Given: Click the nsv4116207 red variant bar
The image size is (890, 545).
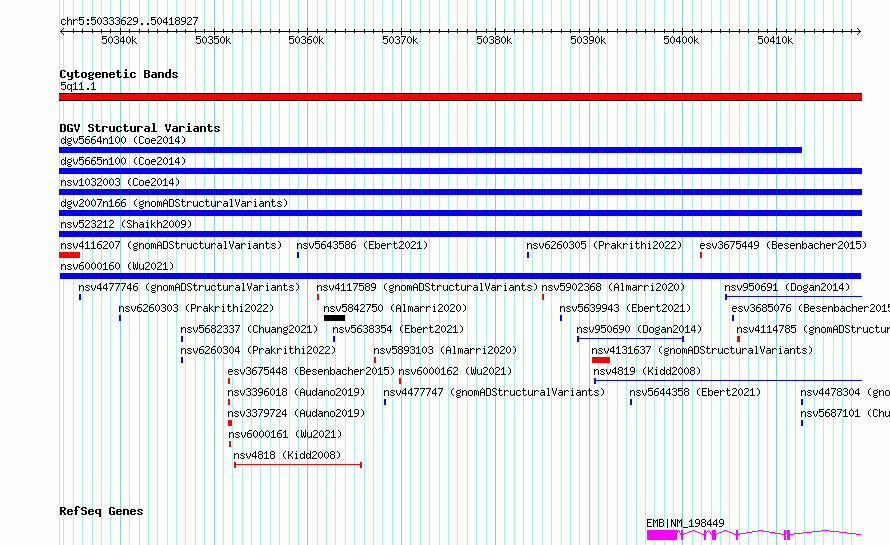Looking at the screenshot, I should (x=69, y=255).
